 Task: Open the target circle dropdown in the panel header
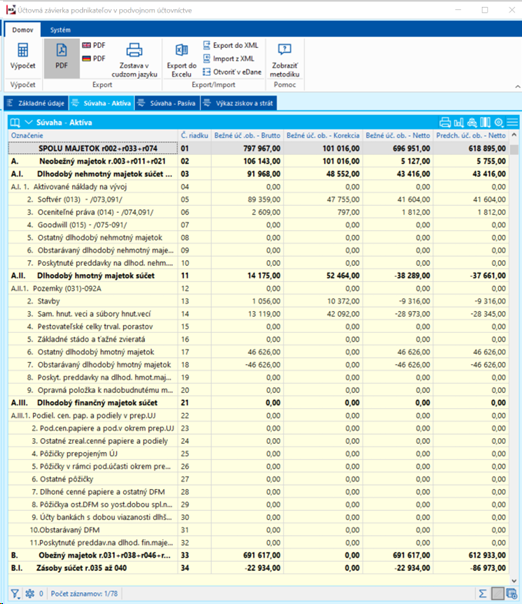point(499,122)
